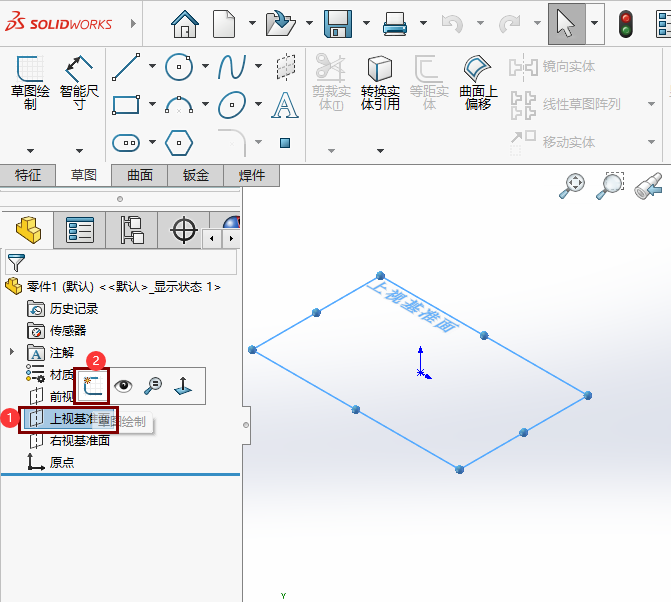Image resolution: width=671 pixels, height=602 pixels.
Task: Toggle plane visibility eye icon
Action: (x=123, y=386)
